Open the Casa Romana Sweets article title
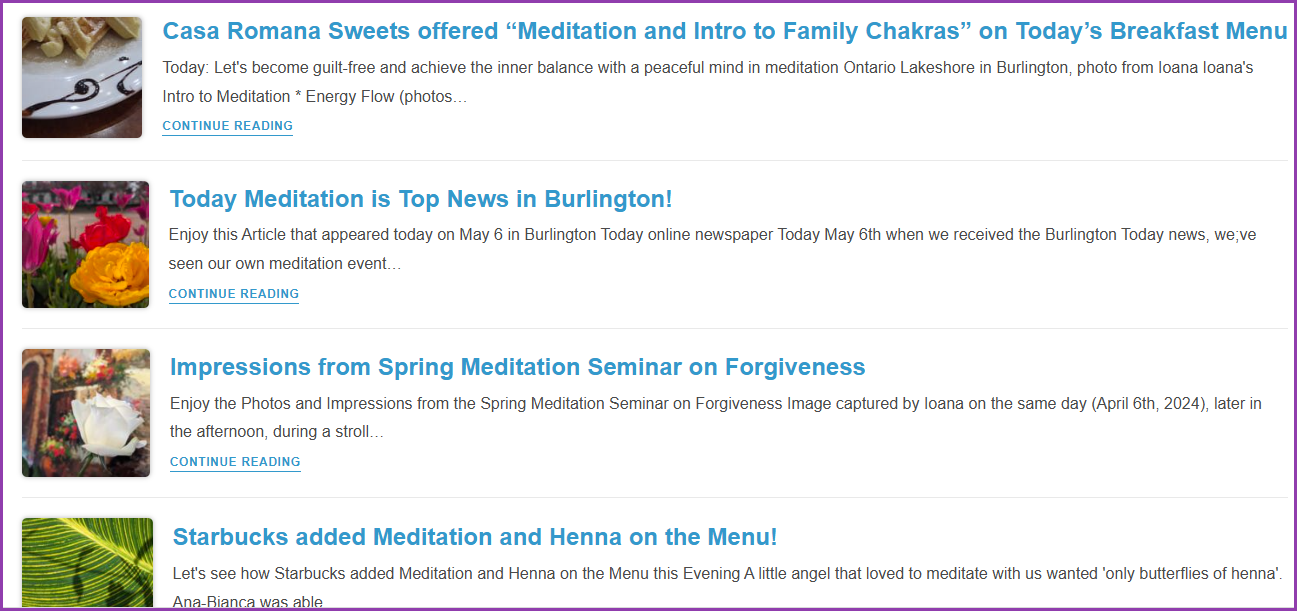Viewport: 1297px width, 611px height. point(724,31)
